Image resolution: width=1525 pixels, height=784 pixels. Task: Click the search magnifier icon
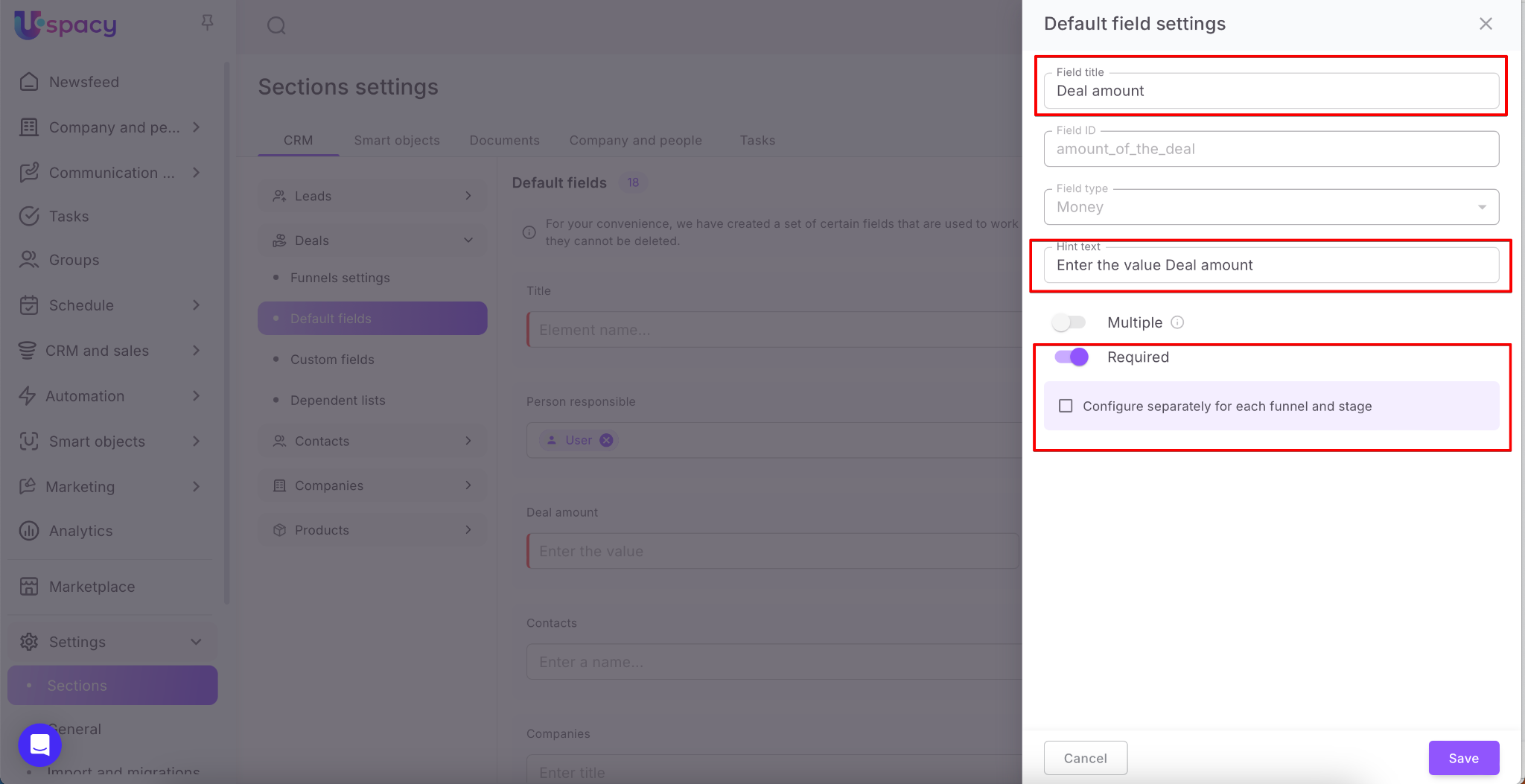(x=276, y=26)
